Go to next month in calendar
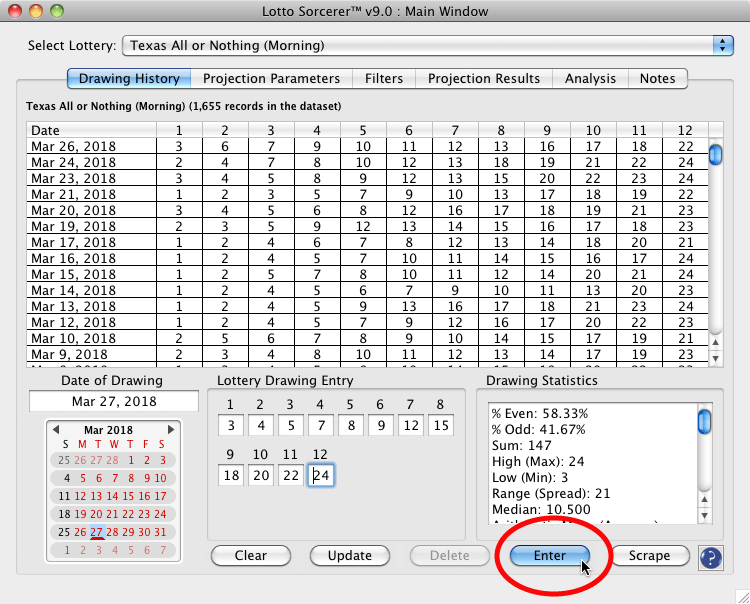The image size is (750, 604). (171, 429)
